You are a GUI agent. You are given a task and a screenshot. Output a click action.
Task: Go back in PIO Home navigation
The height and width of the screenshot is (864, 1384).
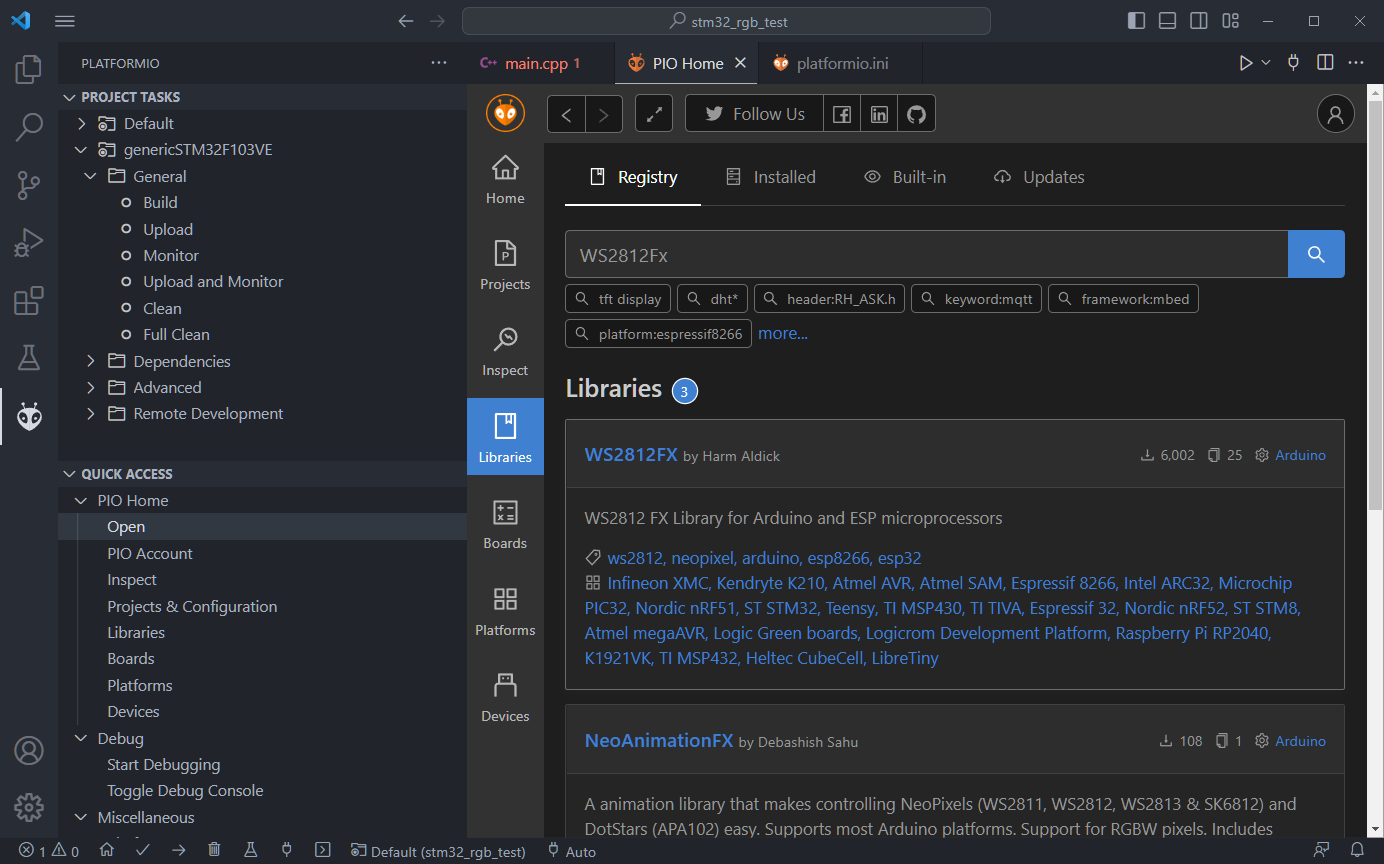(x=566, y=114)
